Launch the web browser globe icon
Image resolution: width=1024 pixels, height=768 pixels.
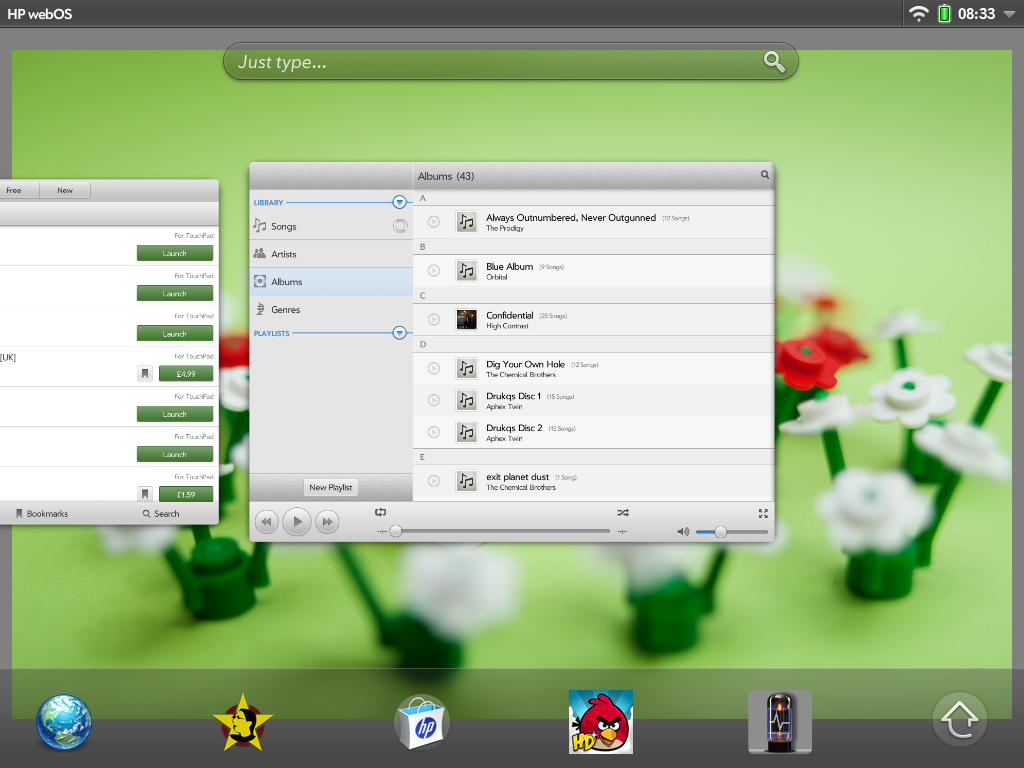point(64,722)
